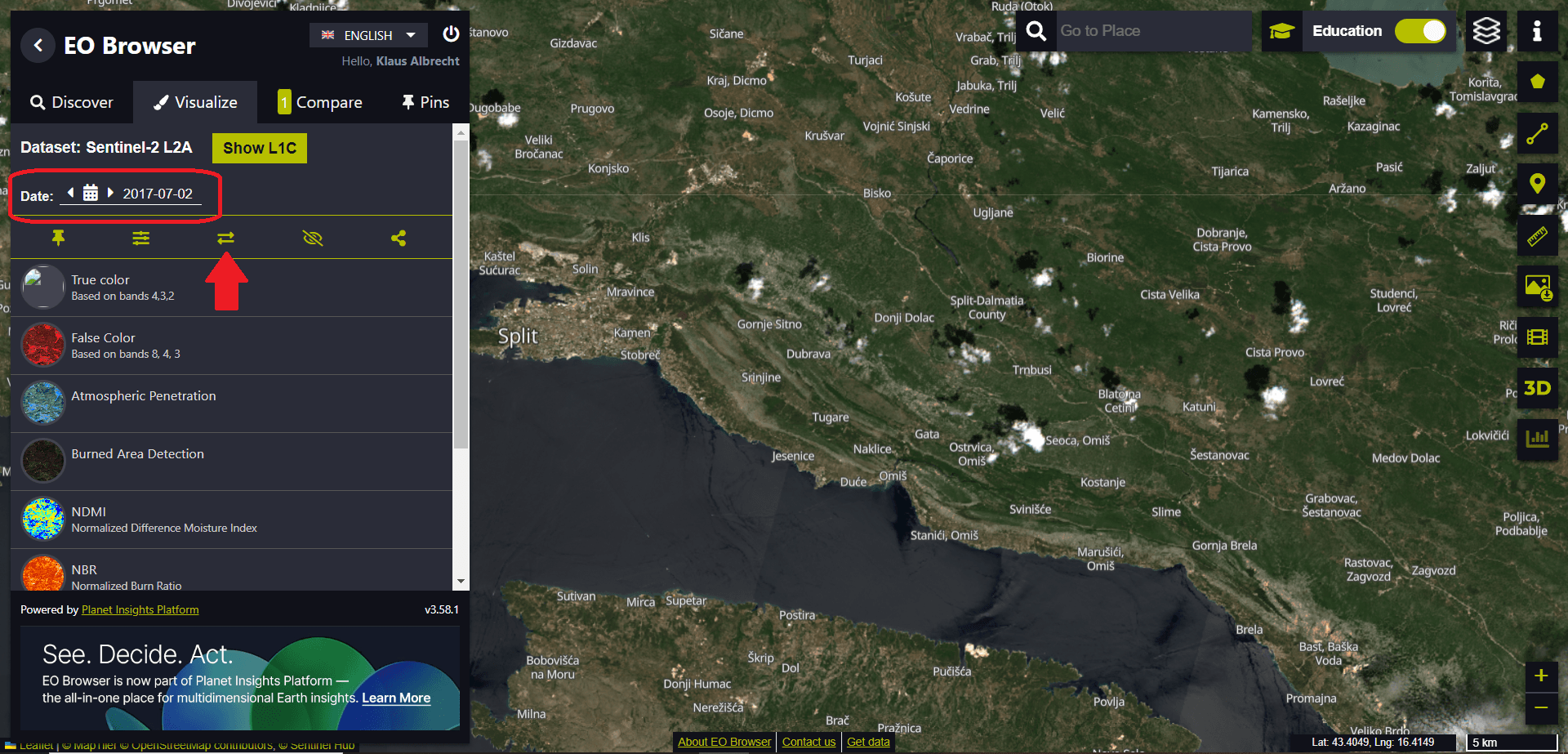Image resolution: width=1568 pixels, height=754 pixels.
Task: Click the download image icon
Action: coord(1537,287)
